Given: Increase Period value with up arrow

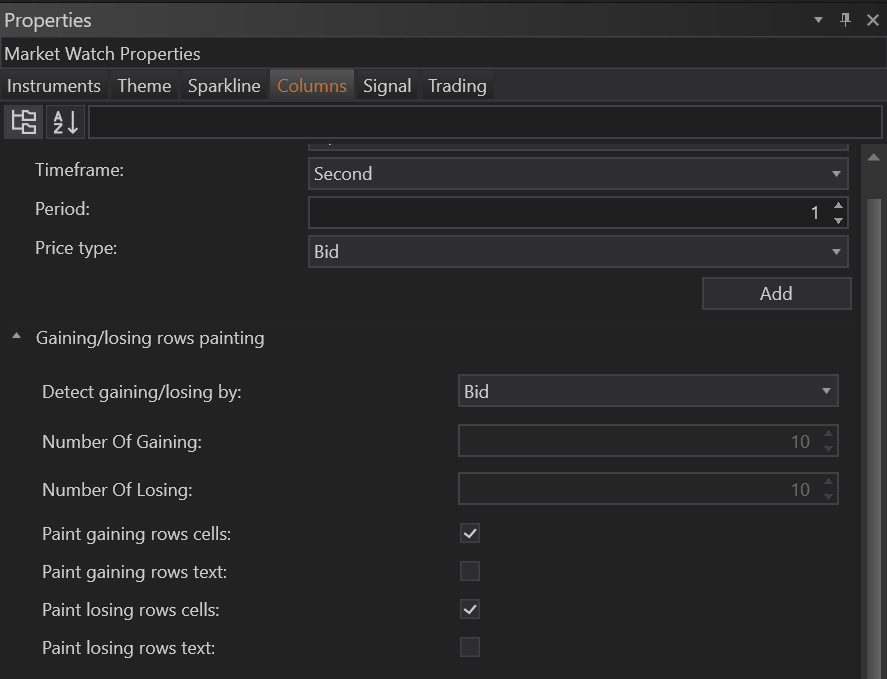Looking at the screenshot, I should tap(838, 206).
